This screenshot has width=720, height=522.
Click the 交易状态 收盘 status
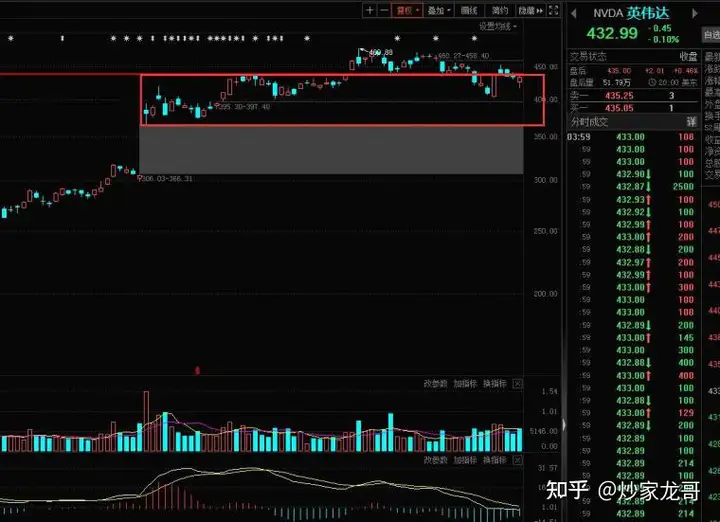tap(633, 56)
